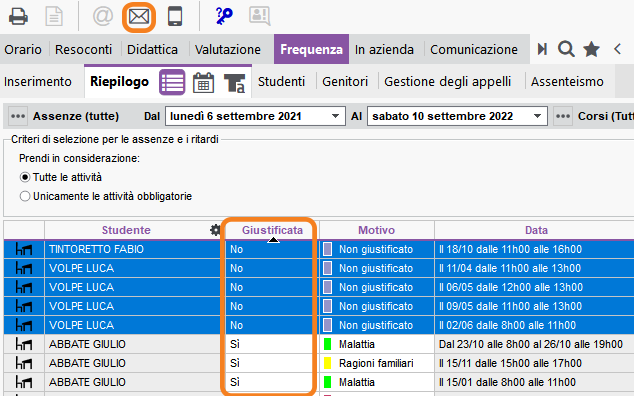The width and height of the screenshot is (634, 396).
Task: Click the skip-to-end arrow icon
Action: point(542,49)
